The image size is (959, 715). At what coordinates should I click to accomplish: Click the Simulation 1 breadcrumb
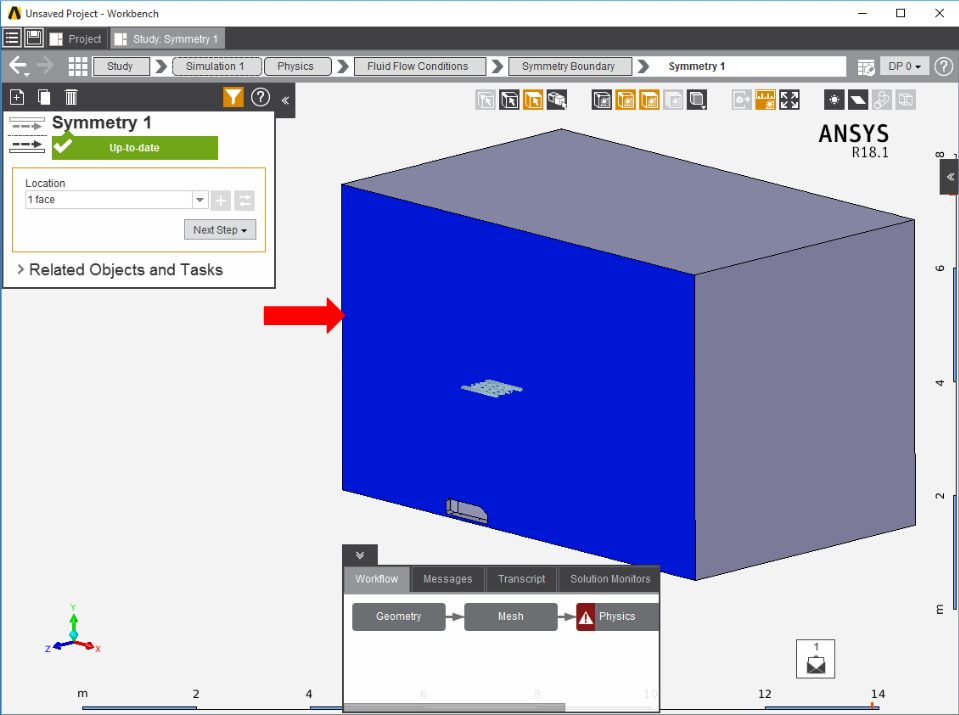click(217, 66)
